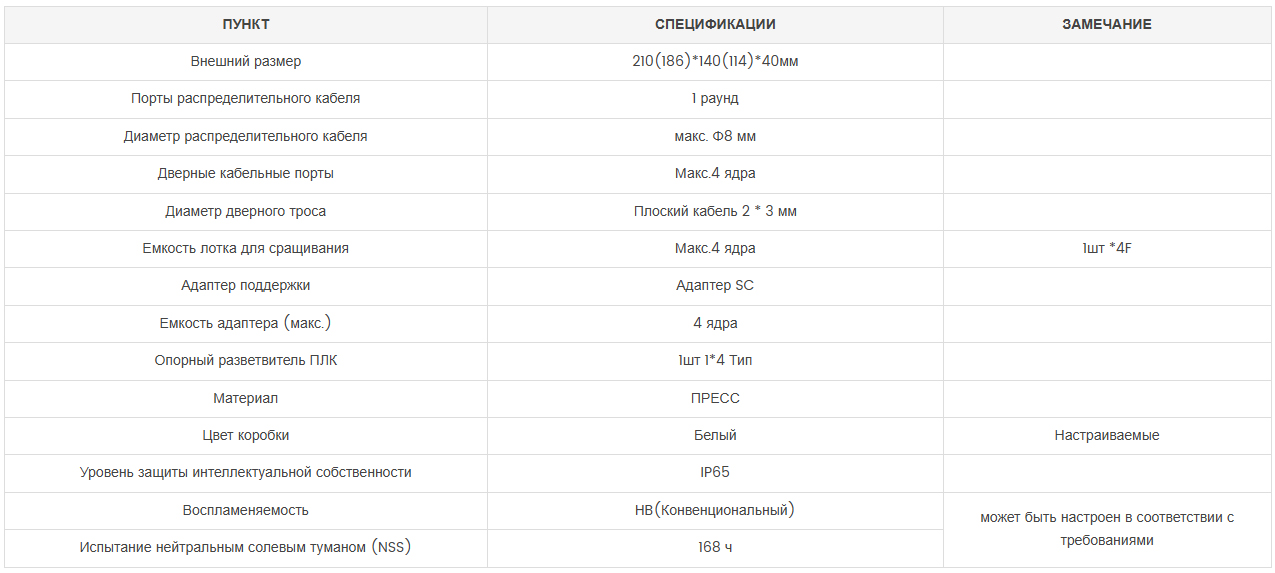Click the HB(Конвенциональный) flammability value
Viewport: 1275px width, 573px height.
pos(715,510)
